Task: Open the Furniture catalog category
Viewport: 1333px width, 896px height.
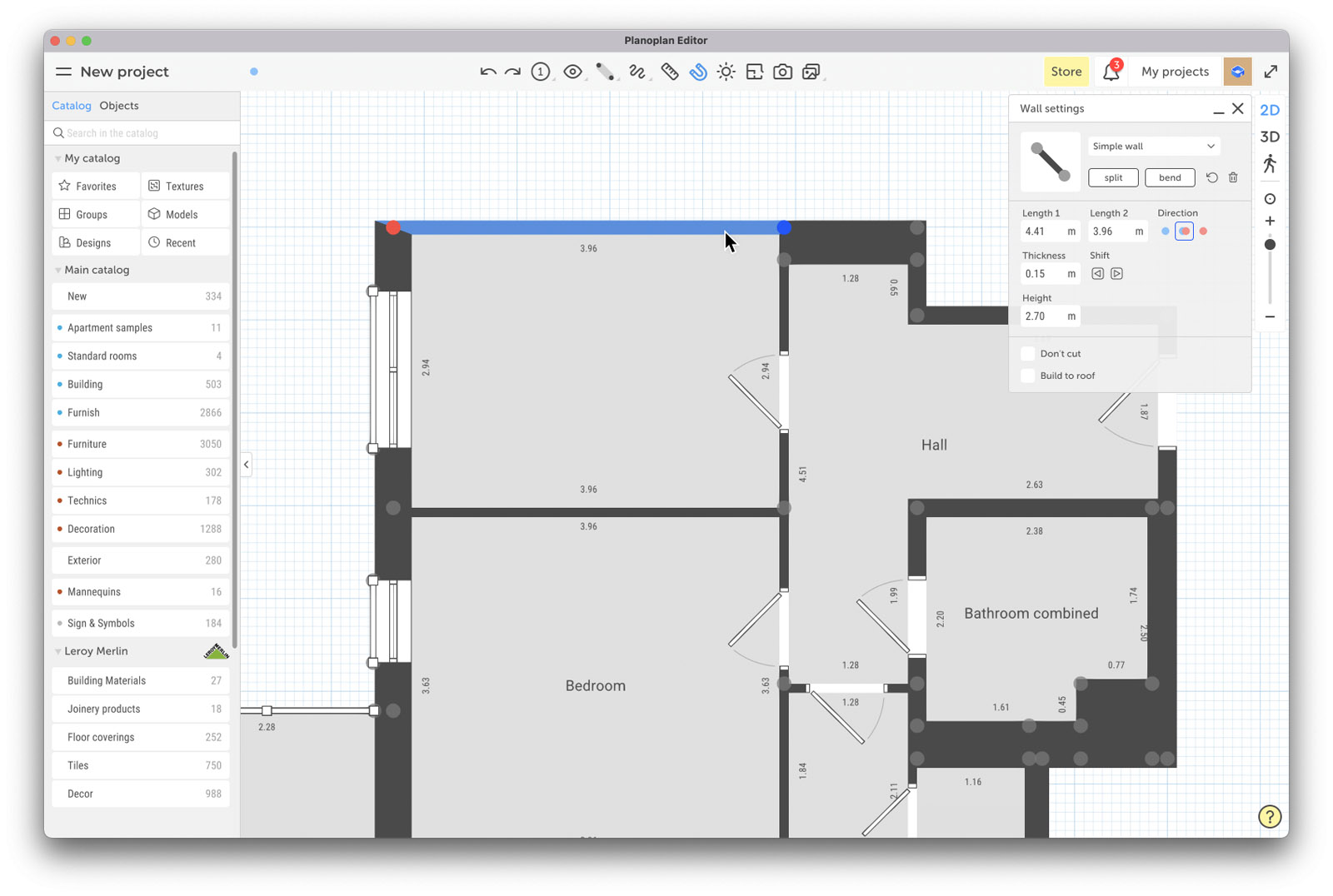Action: tap(141, 444)
